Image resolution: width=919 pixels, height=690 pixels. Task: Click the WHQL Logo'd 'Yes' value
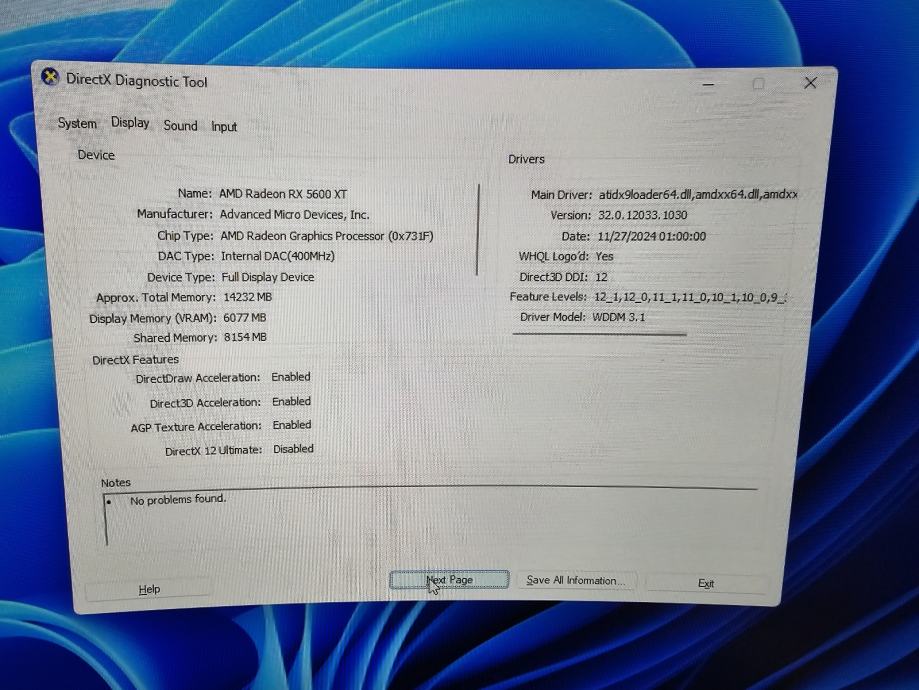pos(604,256)
